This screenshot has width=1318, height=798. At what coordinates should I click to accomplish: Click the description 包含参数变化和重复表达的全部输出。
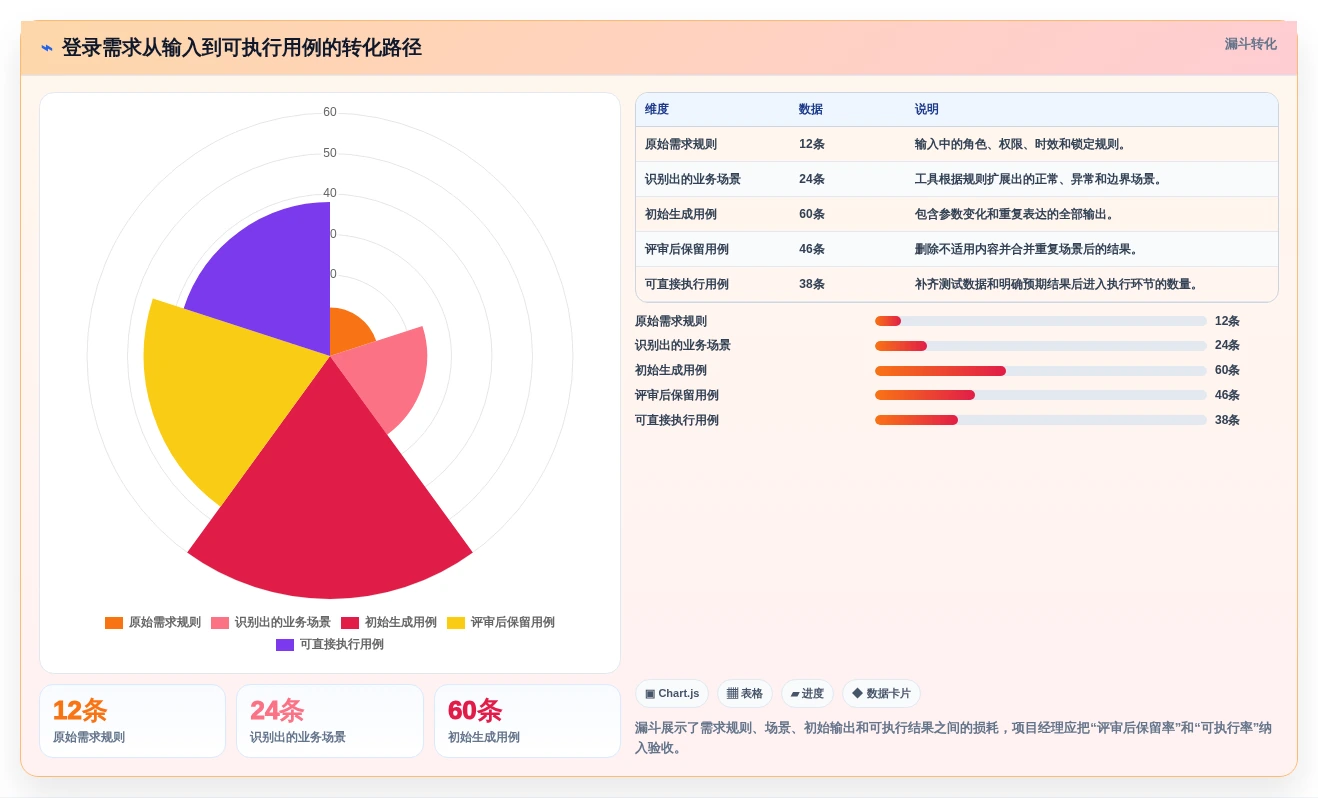click(x=1015, y=214)
